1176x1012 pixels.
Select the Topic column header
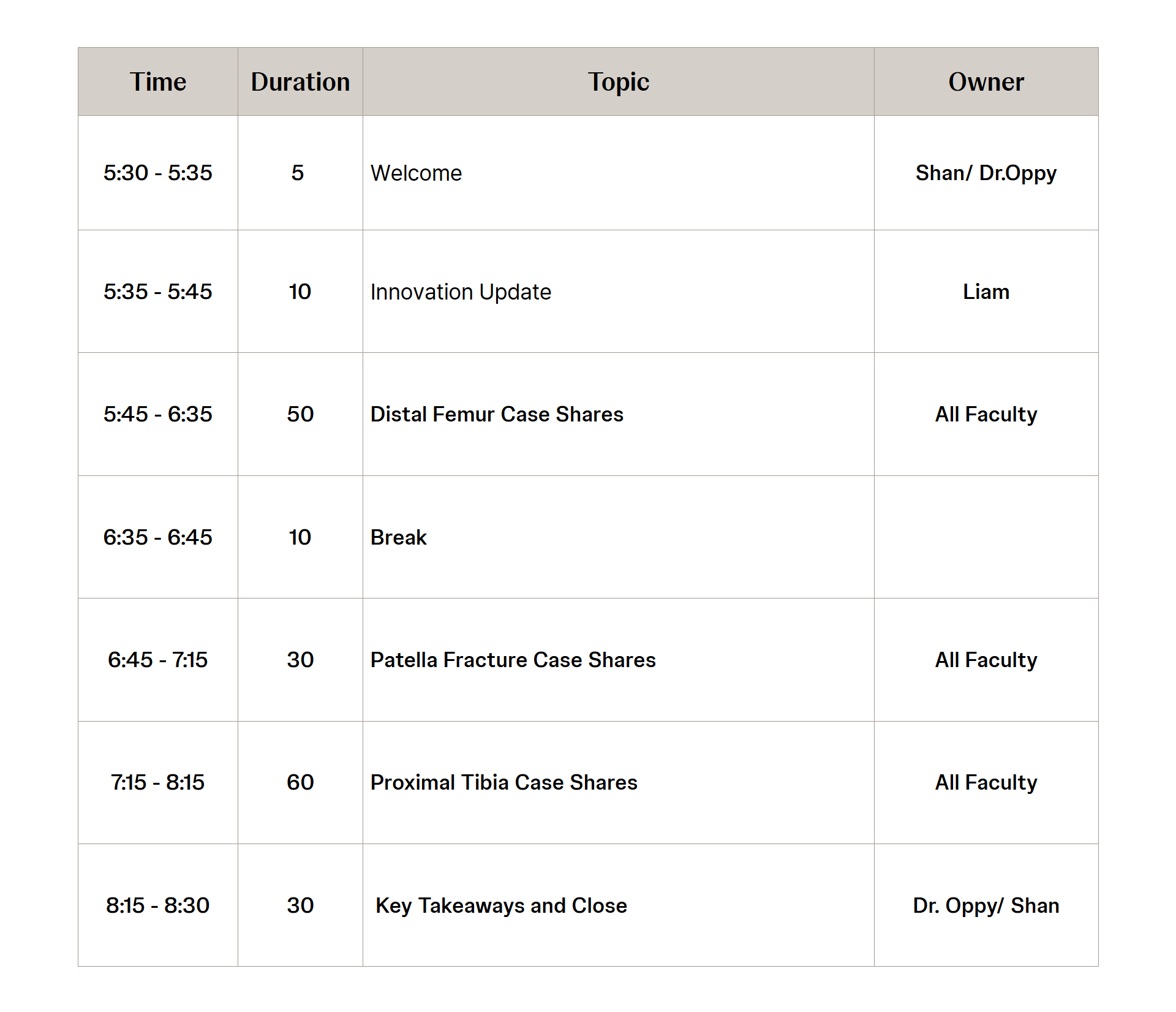tap(618, 82)
